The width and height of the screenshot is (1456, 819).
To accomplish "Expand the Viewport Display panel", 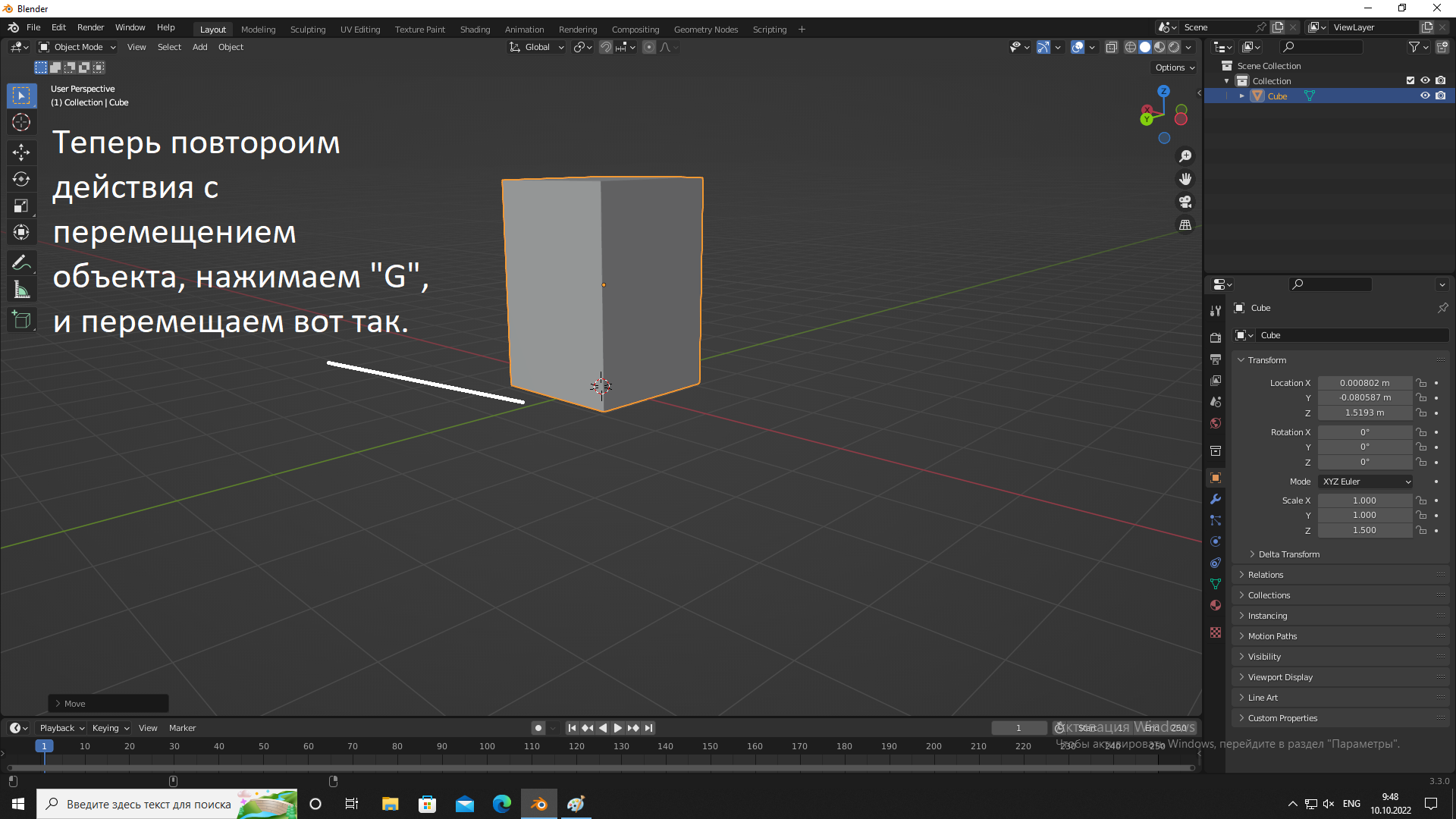I will pyautogui.click(x=1279, y=677).
